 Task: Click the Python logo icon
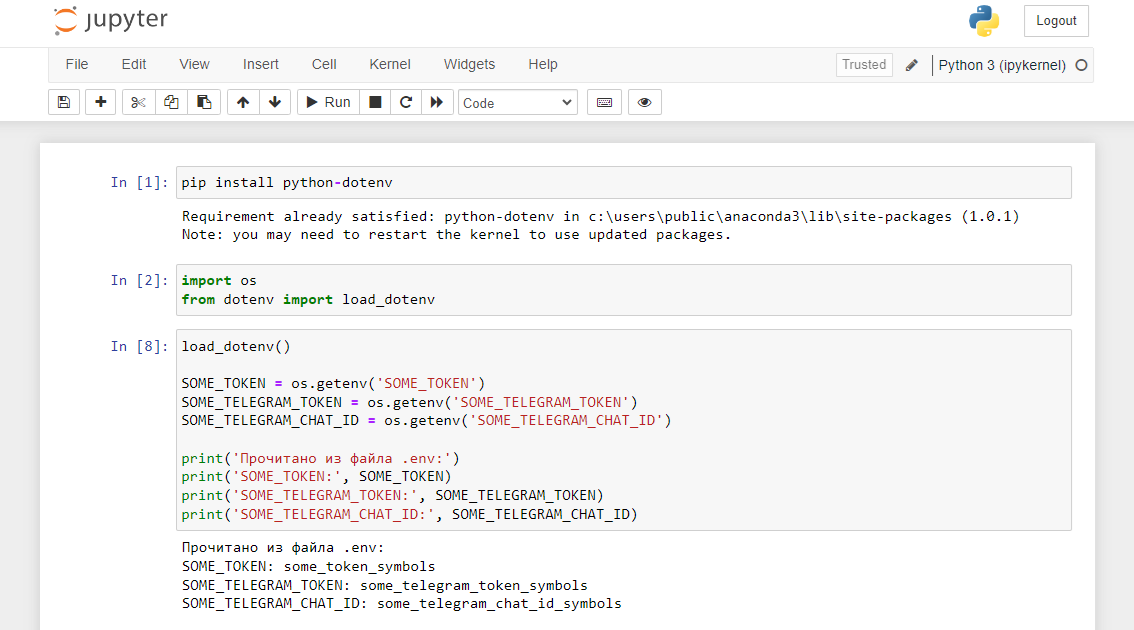(984, 21)
